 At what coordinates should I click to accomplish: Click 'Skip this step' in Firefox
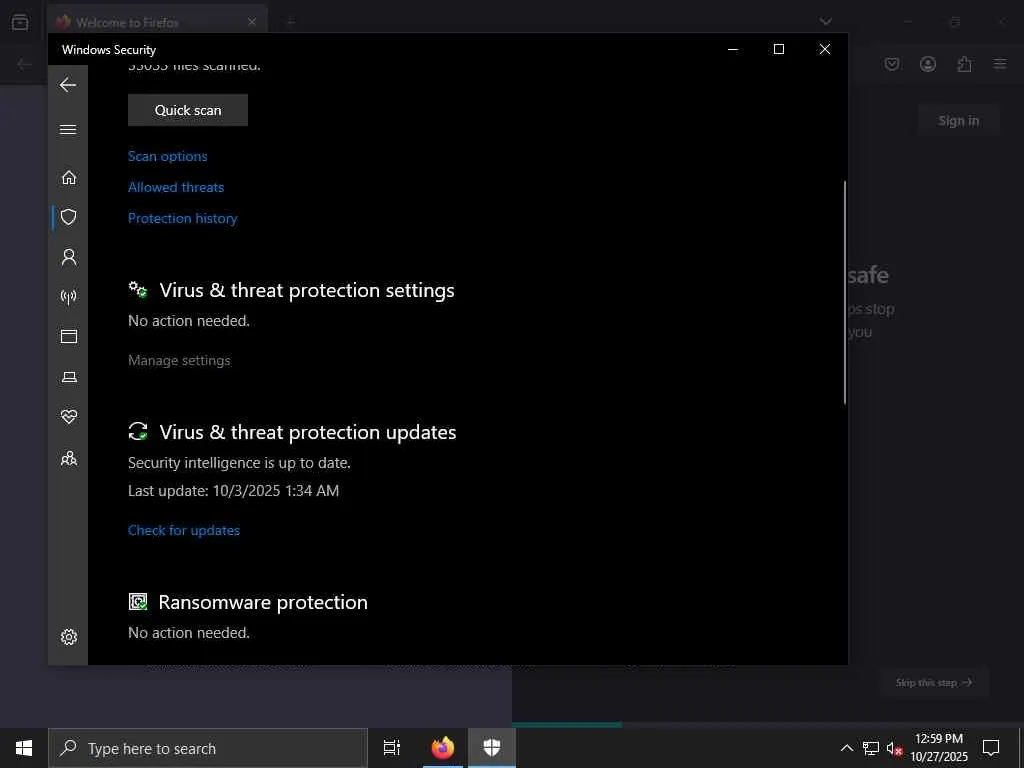click(934, 682)
